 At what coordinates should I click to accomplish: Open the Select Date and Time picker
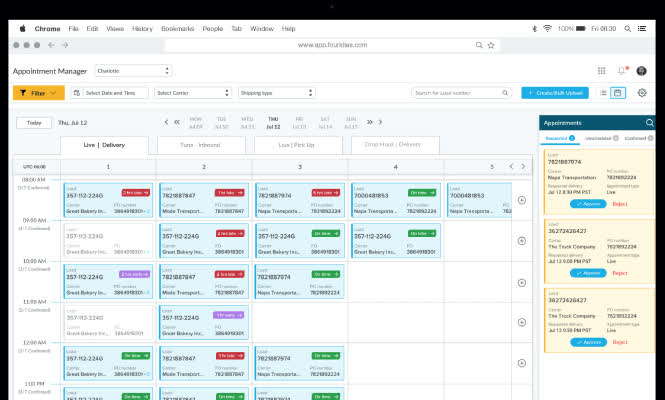coord(110,93)
